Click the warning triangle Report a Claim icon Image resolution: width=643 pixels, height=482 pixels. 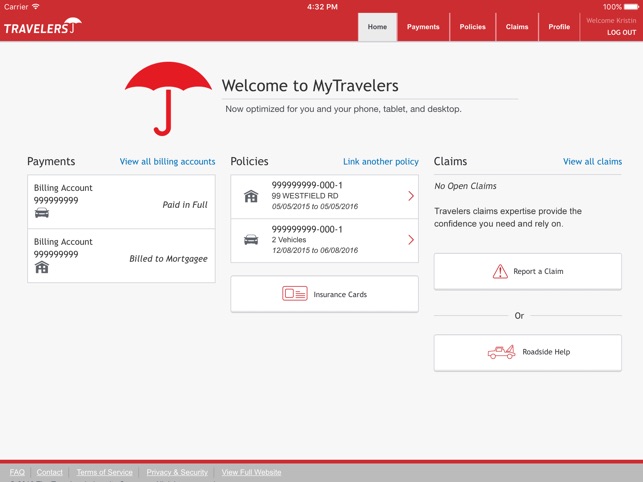(500, 271)
